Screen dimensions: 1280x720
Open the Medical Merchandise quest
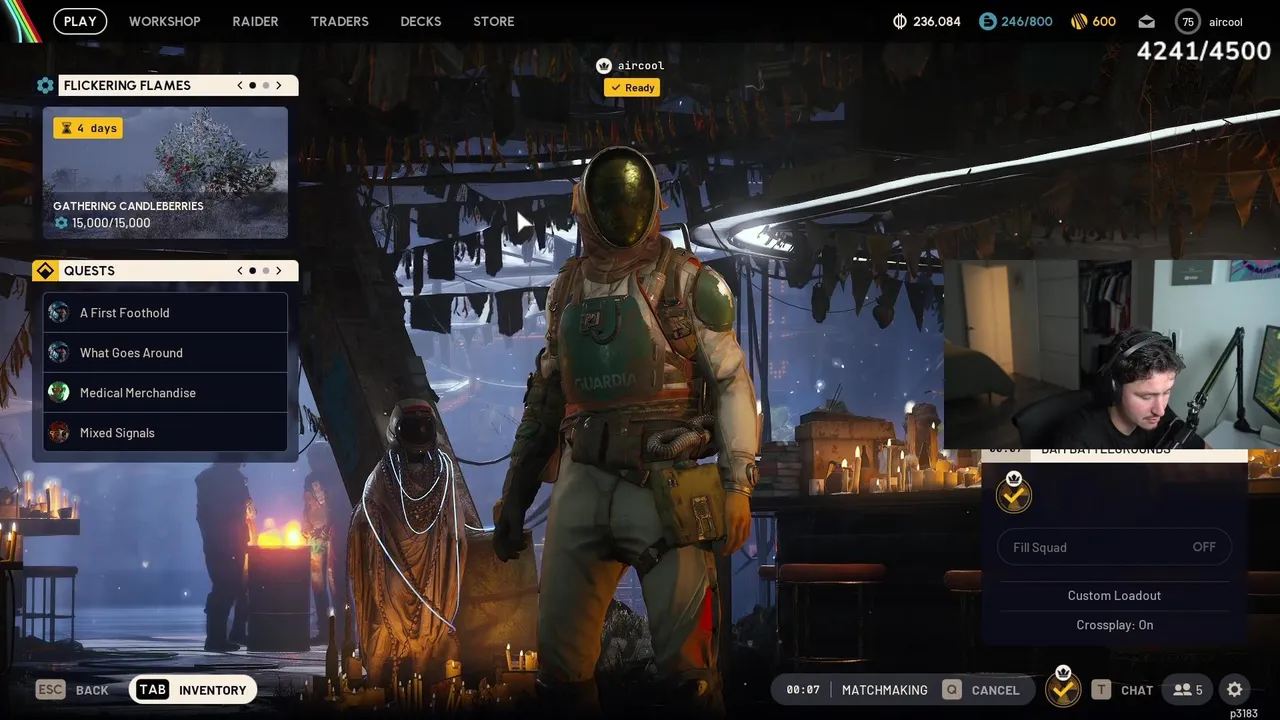(165, 393)
